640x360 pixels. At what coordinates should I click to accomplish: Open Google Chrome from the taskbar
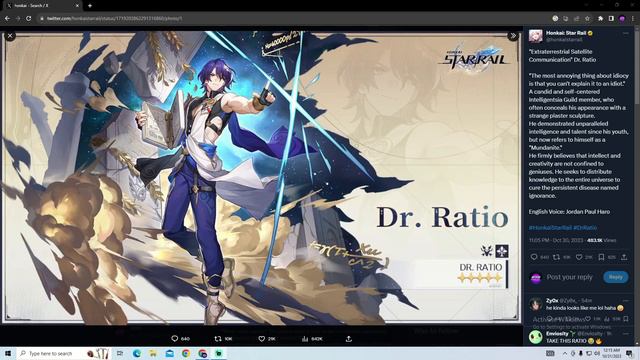[x=186, y=353]
